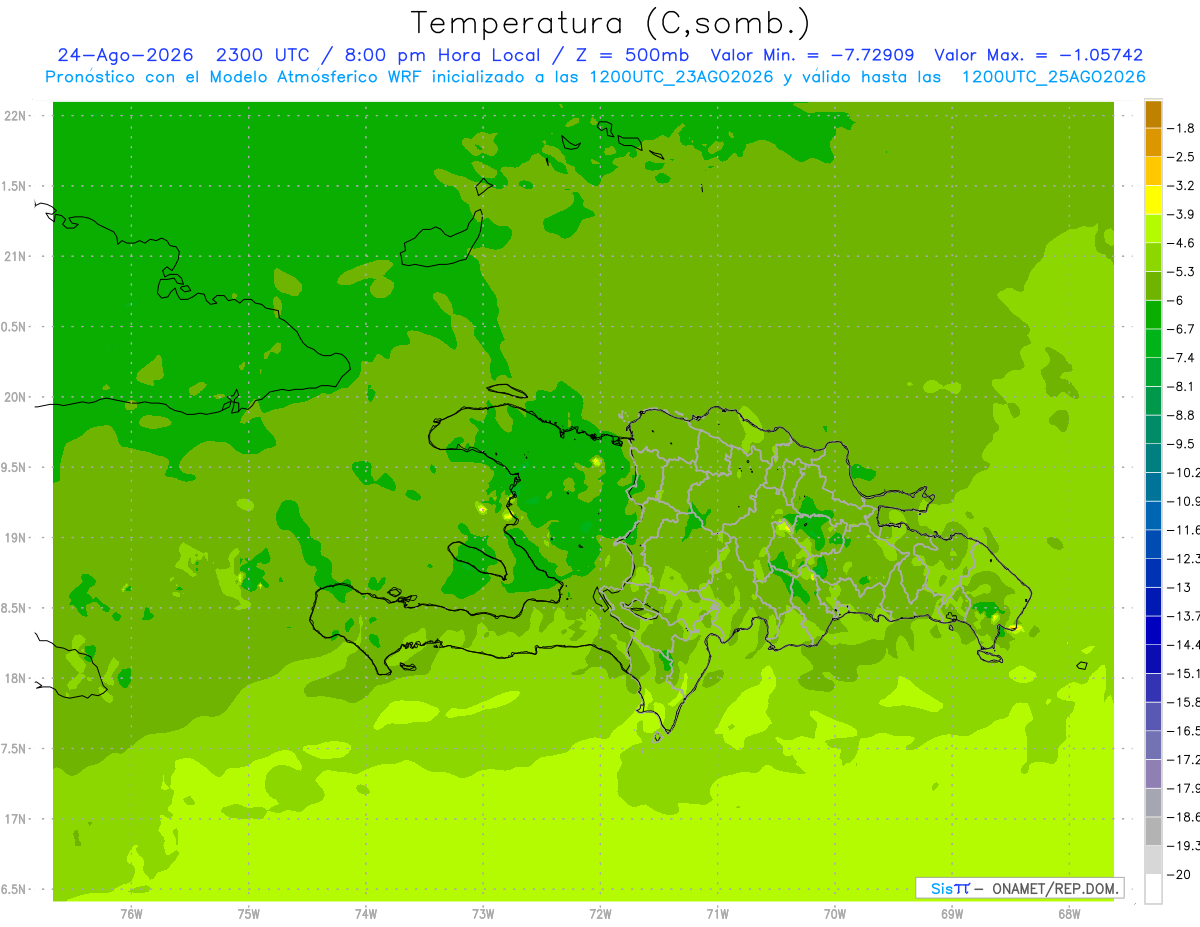The height and width of the screenshot is (927, 1200).
Task: Pick the green swatch between -6 and -6.7
Action: (x=1153, y=314)
